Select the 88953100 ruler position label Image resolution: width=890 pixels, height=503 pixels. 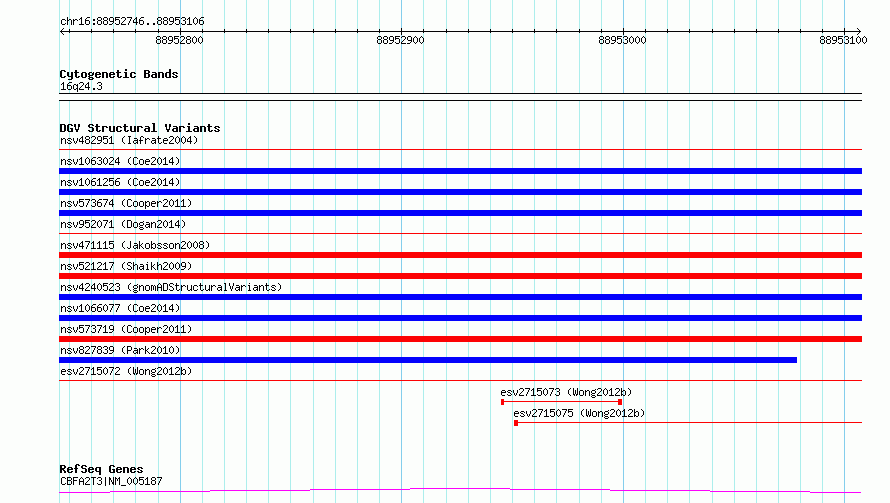(x=843, y=40)
